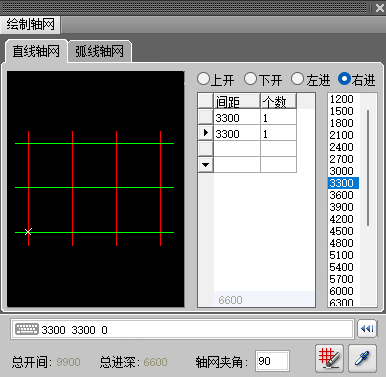Click first row 个数 cell
The height and width of the screenshot is (377, 386).
[x=278, y=117]
